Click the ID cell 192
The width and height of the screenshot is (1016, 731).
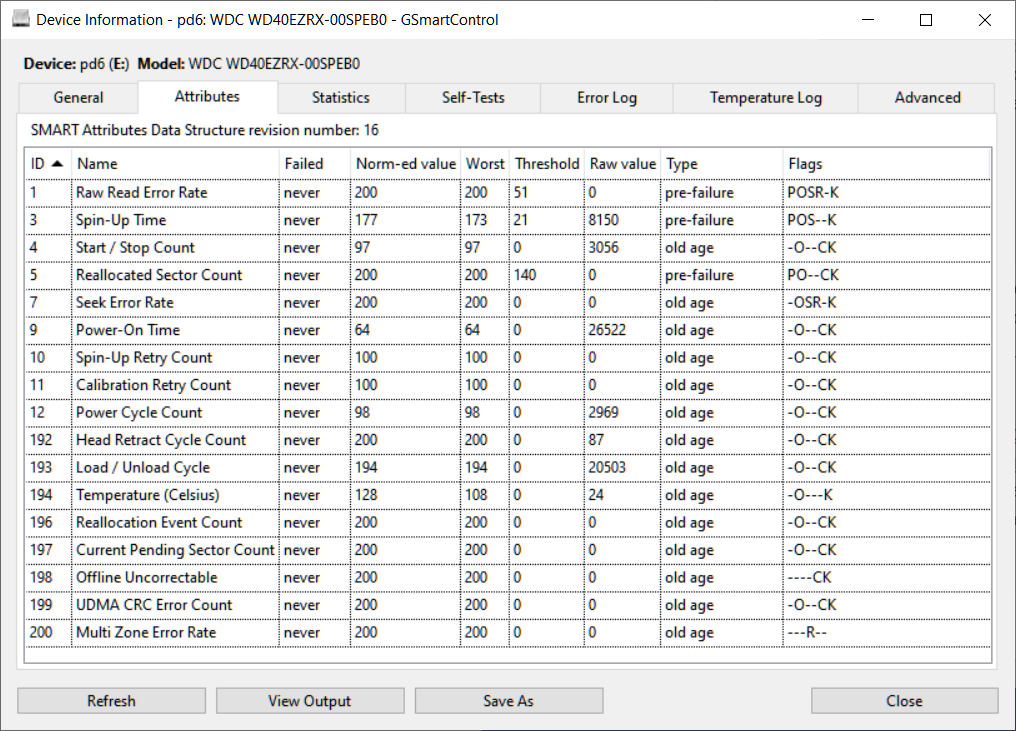[41, 440]
